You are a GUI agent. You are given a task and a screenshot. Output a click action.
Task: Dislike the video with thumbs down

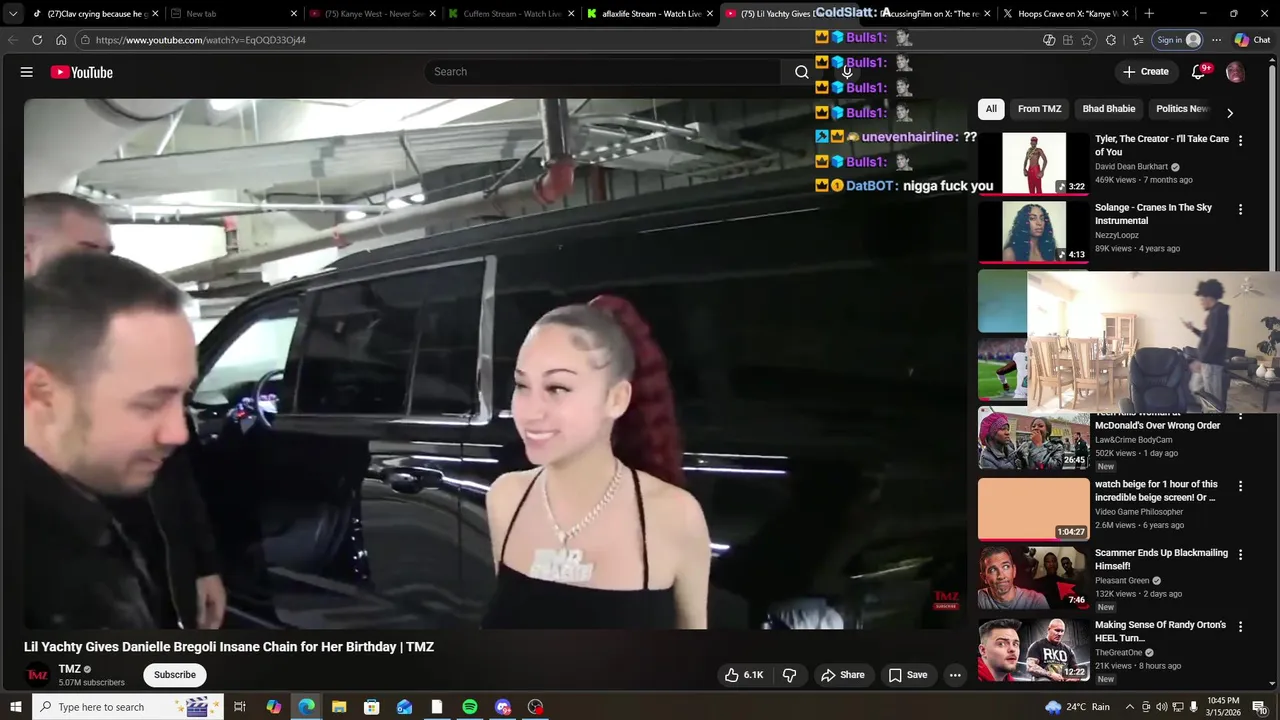point(789,675)
